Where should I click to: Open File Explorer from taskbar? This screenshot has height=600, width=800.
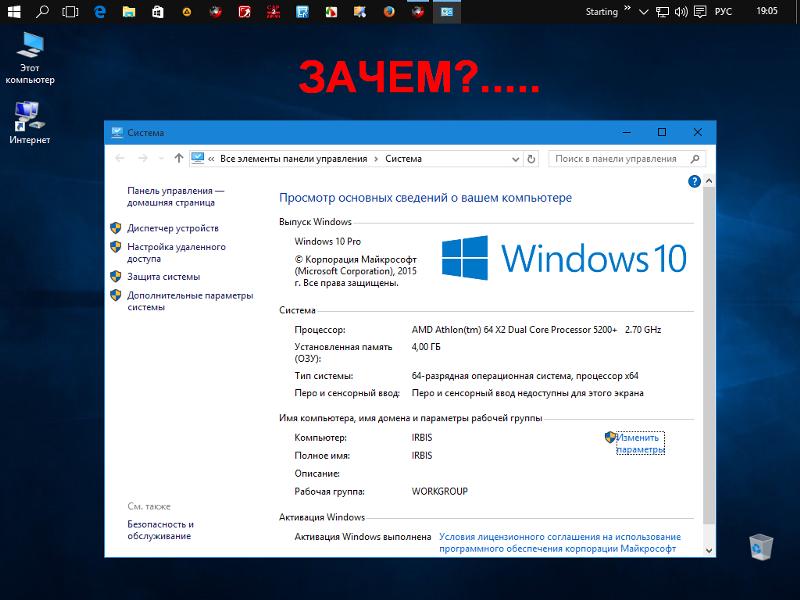pos(129,11)
